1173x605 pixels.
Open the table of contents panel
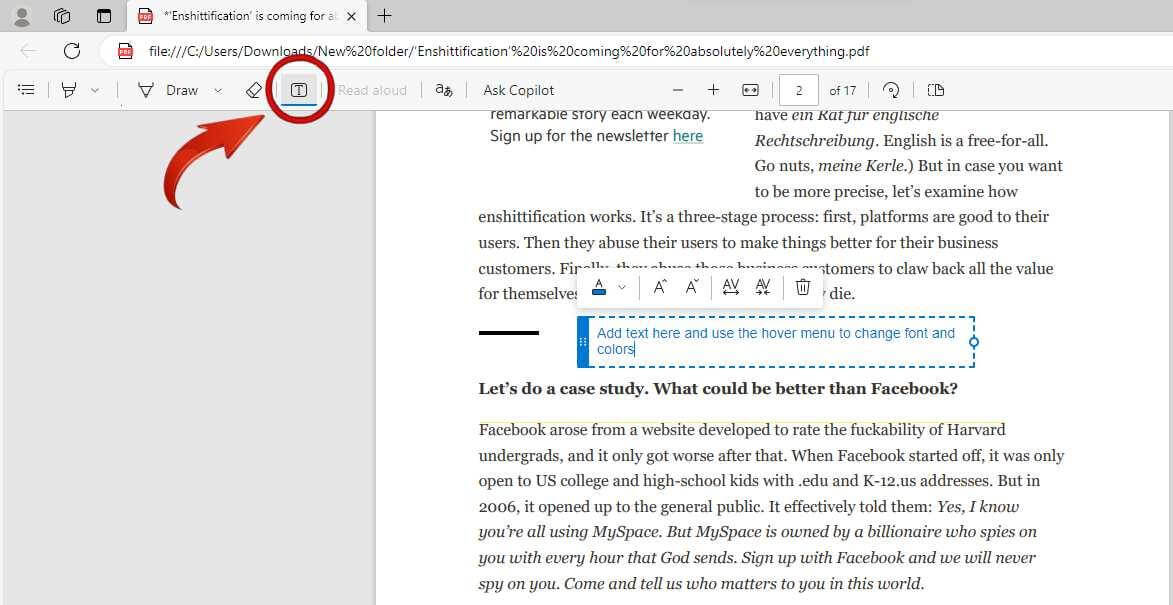(27, 90)
